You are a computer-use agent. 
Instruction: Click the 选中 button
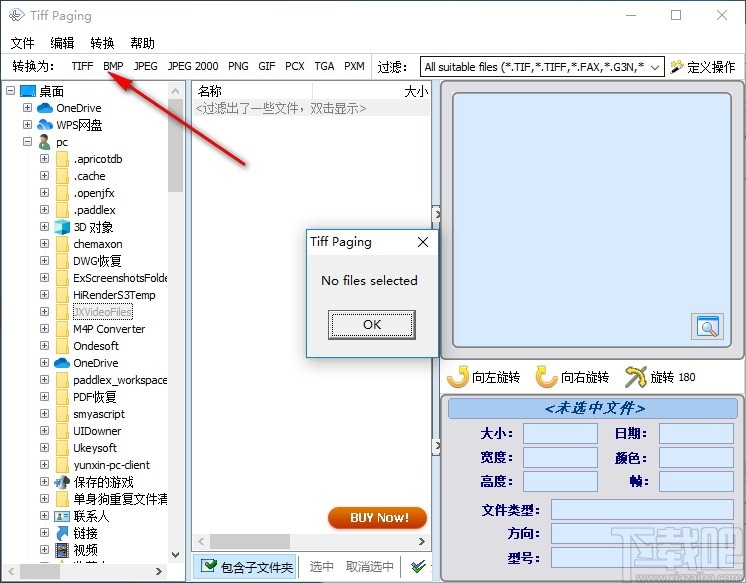click(322, 566)
